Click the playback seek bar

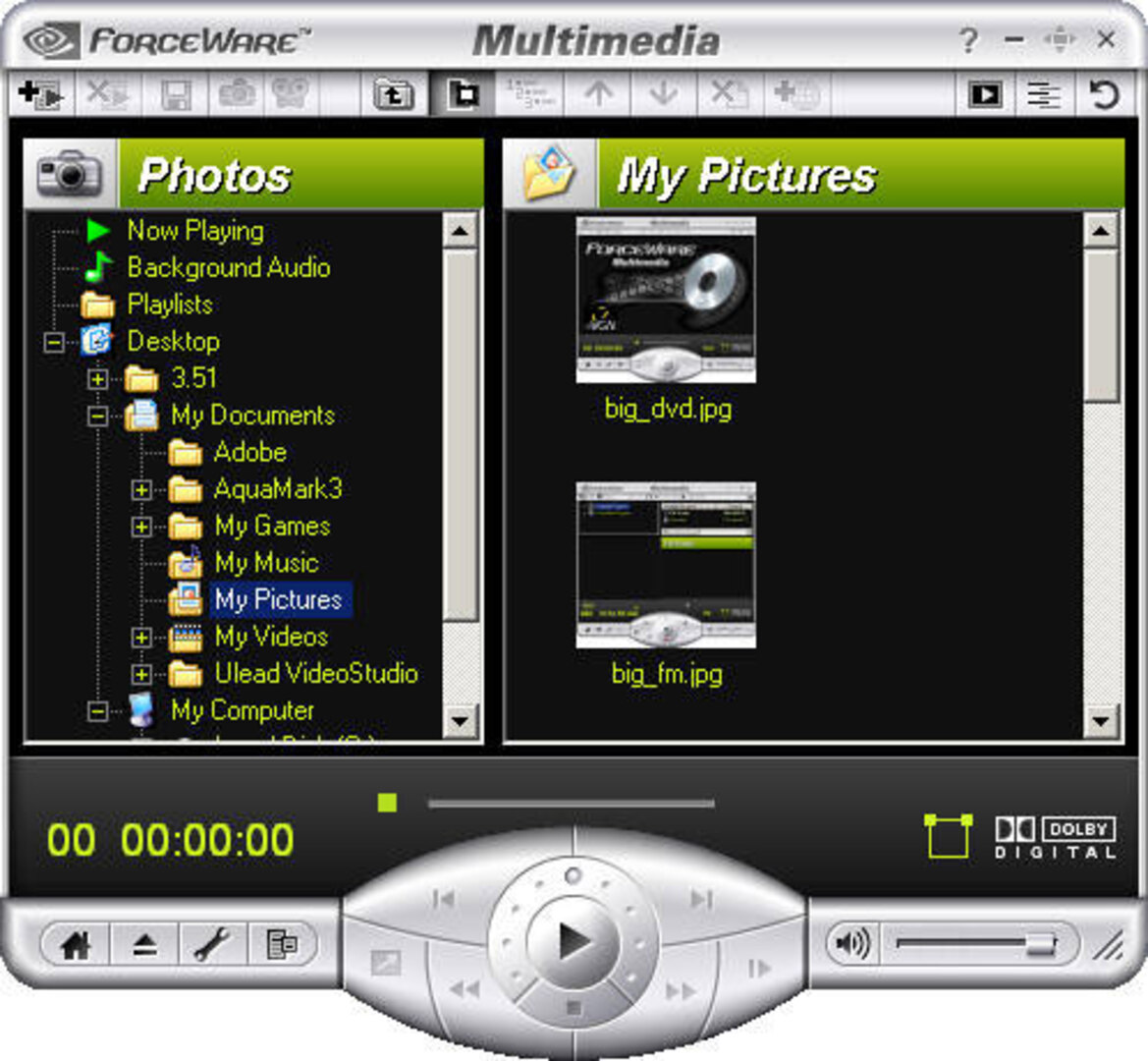pos(572,804)
